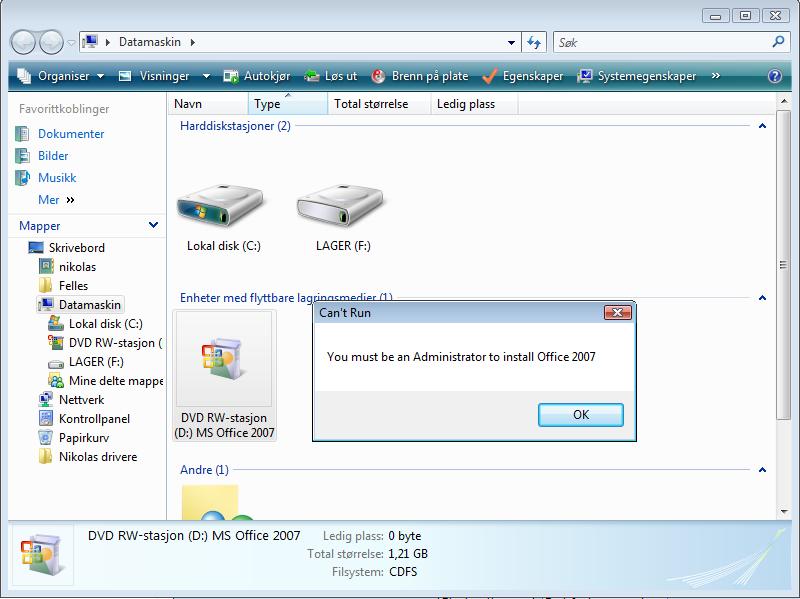Image resolution: width=800 pixels, height=599 pixels.
Task: Click Løs ut to eject the disc
Action: point(331,76)
